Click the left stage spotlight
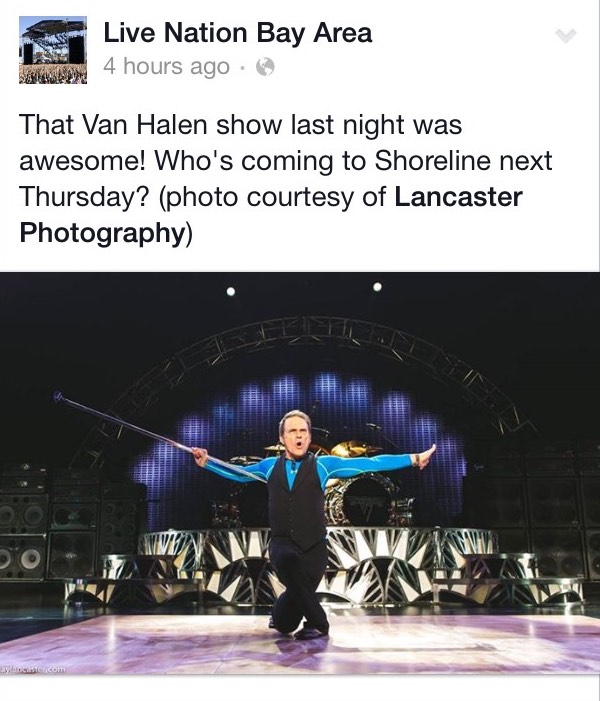Image resolution: width=600 pixels, height=701 pixels. (231, 291)
